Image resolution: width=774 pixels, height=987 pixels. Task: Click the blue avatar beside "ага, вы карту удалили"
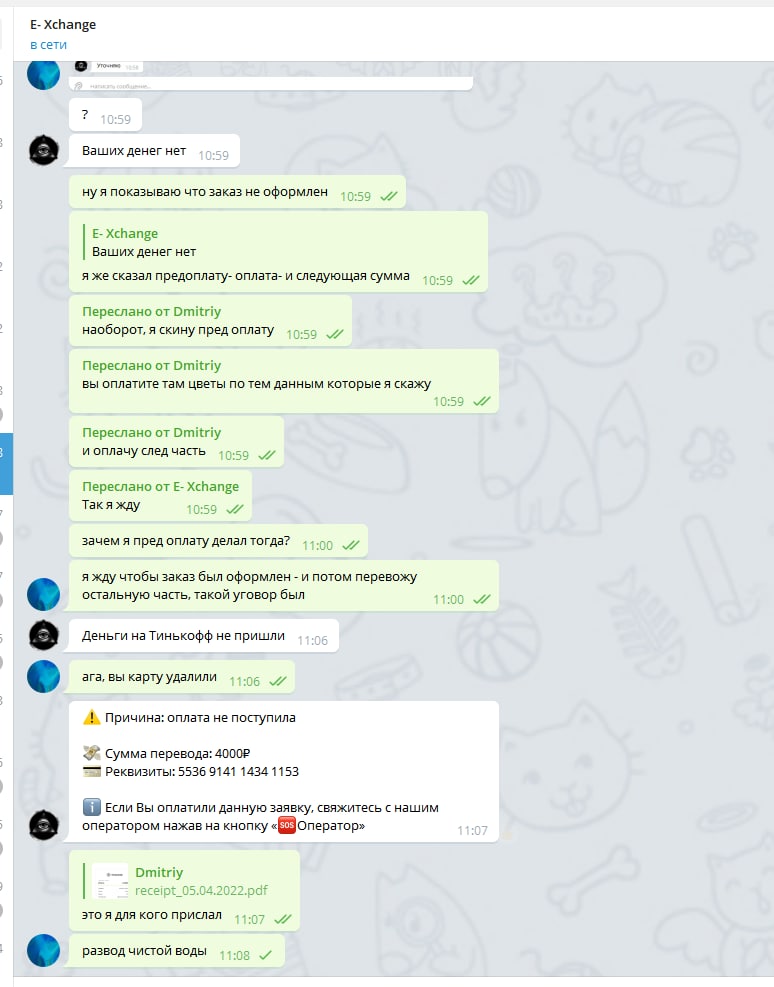[43, 677]
